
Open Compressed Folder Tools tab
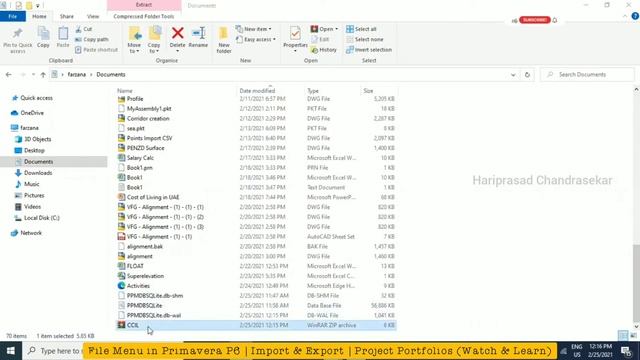click(x=144, y=16)
